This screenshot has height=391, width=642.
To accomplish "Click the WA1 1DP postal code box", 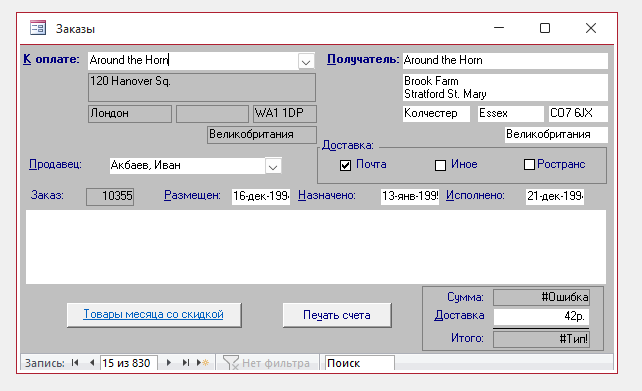I will point(285,113).
